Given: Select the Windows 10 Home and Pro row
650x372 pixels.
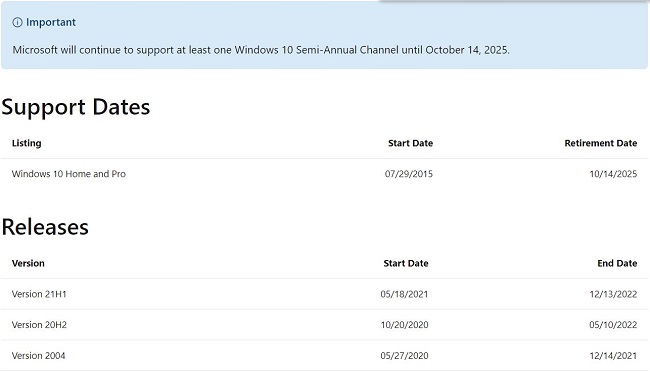Looking at the screenshot, I should (324, 174).
